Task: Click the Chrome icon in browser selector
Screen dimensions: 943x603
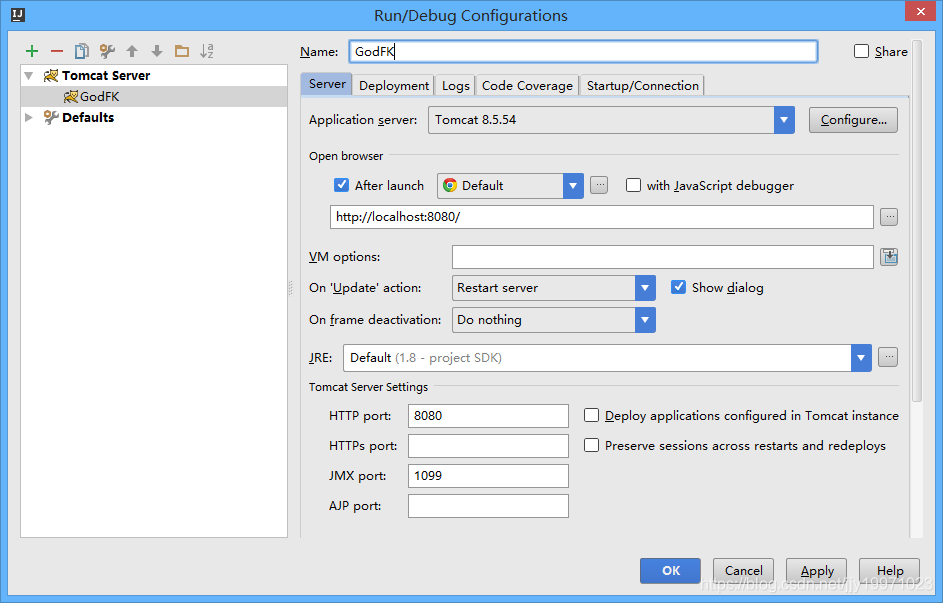Action: pos(450,186)
